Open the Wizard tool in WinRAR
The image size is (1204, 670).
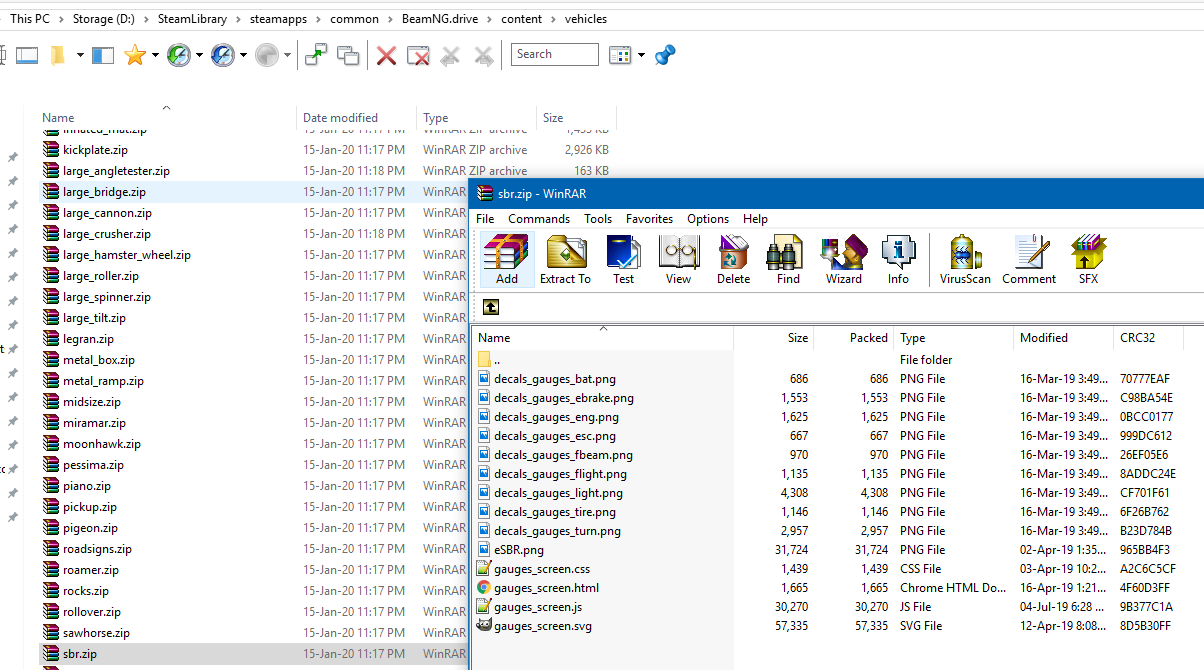[843, 260]
